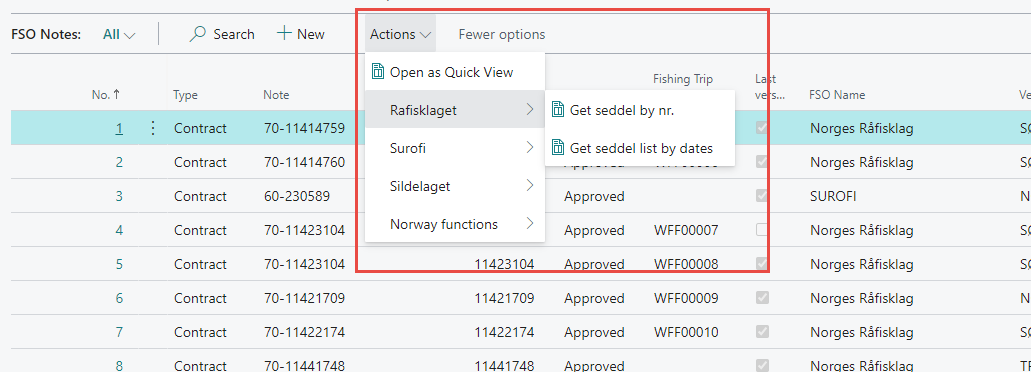Open the three-dot row menu for row 1
This screenshot has height=372, width=1031.
pos(153,128)
